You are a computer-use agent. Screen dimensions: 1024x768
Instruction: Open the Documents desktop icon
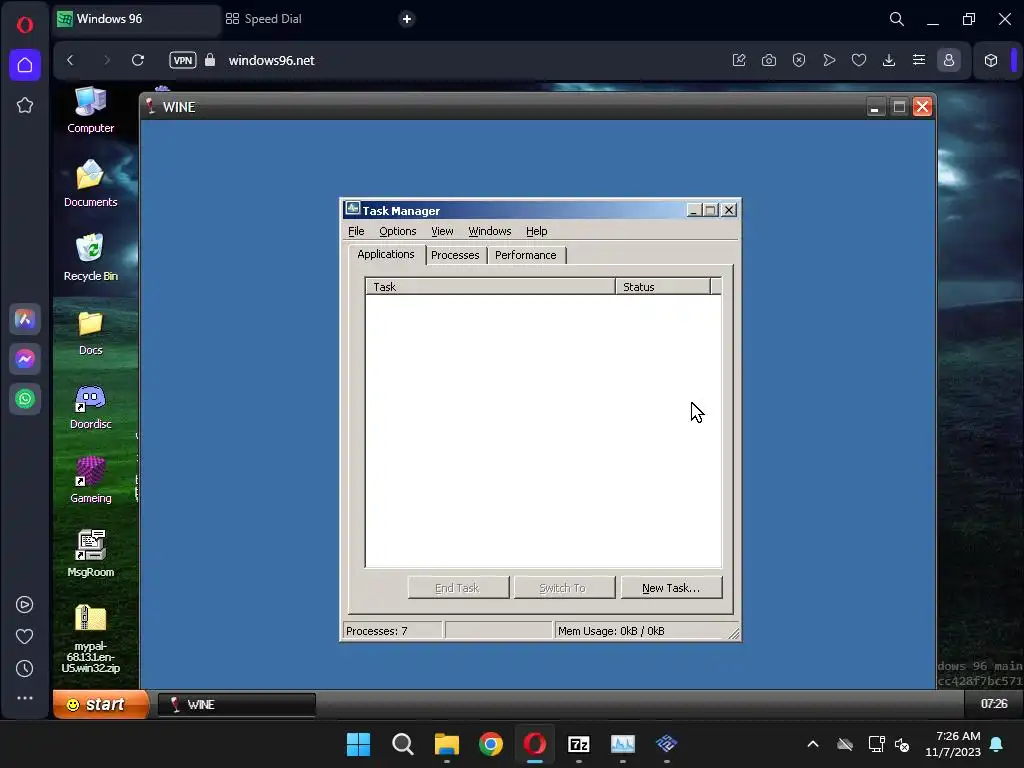pyautogui.click(x=90, y=184)
